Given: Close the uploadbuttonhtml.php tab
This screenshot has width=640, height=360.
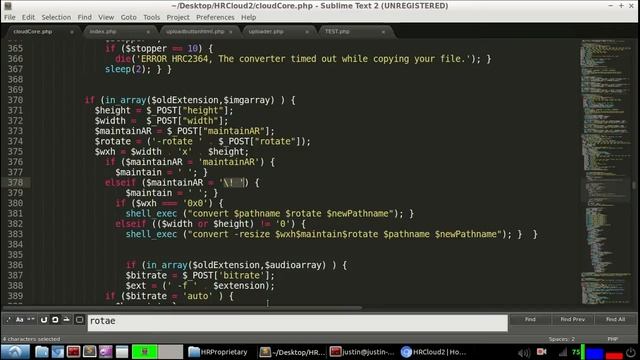Looking at the screenshot, I should 231,32.
